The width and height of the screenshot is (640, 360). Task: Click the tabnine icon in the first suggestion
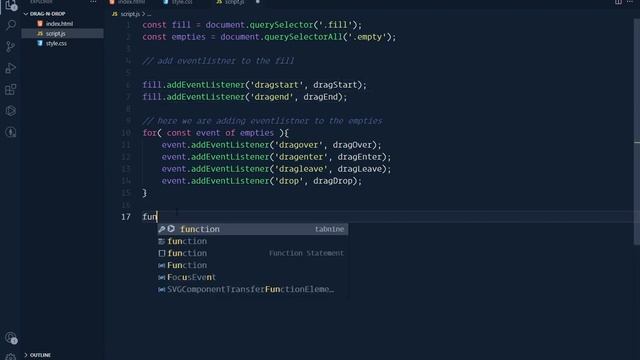tap(171, 229)
